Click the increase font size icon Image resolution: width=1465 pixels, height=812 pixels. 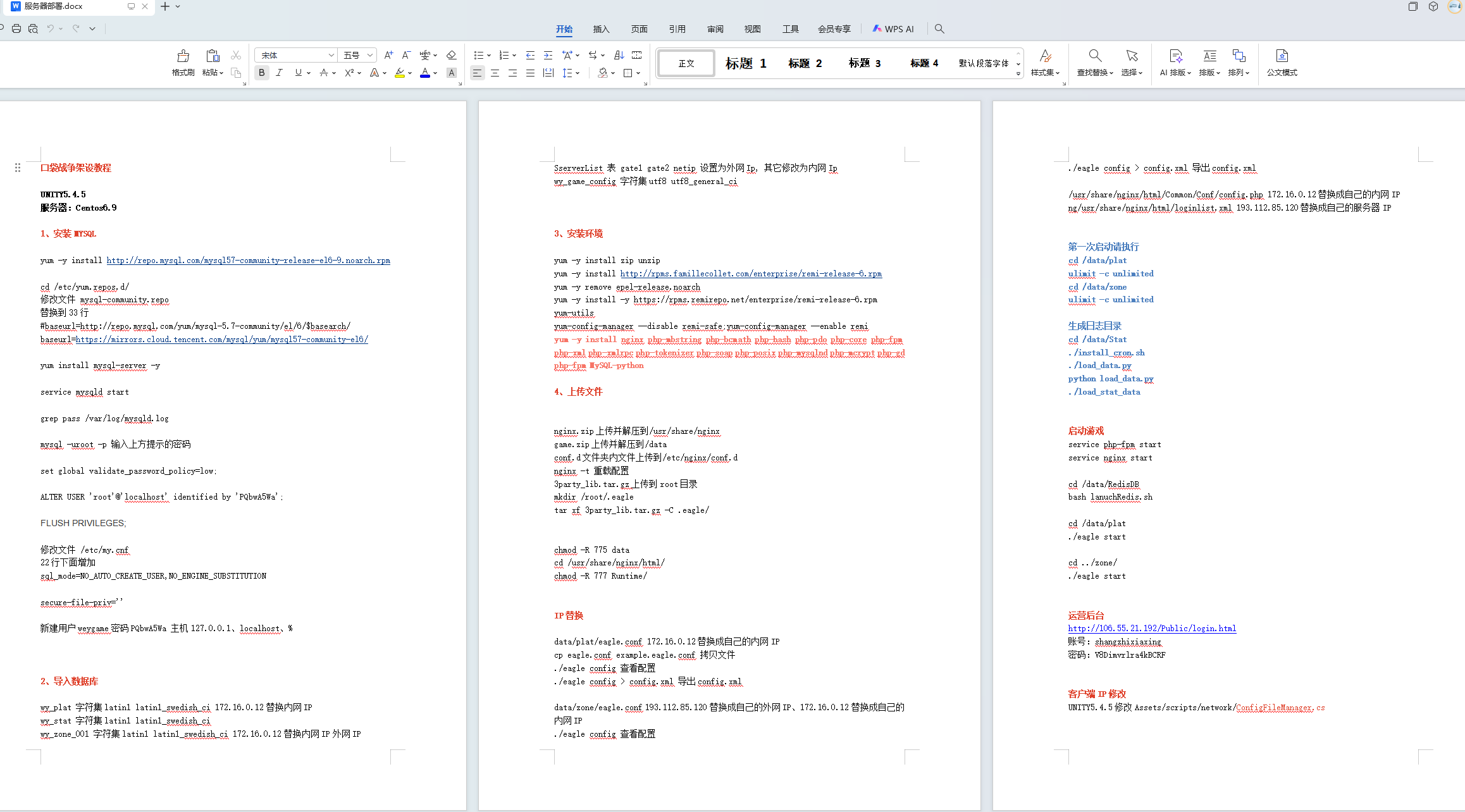pyautogui.click(x=388, y=56)
